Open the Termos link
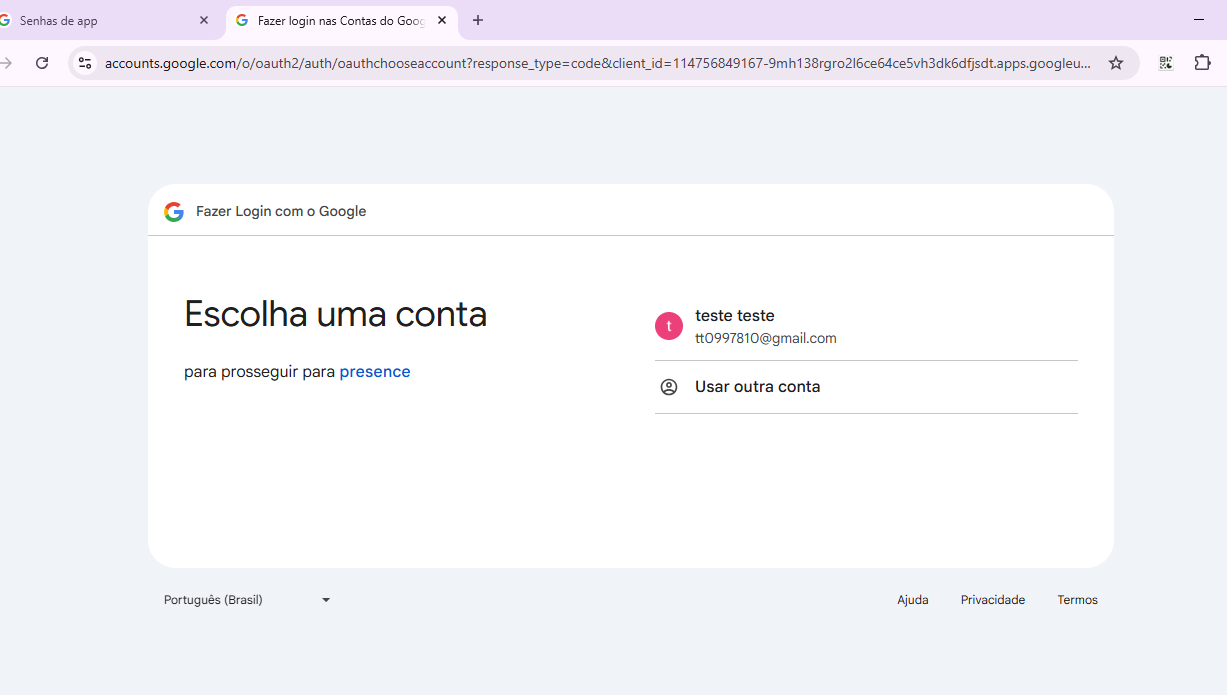 [1078, 600]
